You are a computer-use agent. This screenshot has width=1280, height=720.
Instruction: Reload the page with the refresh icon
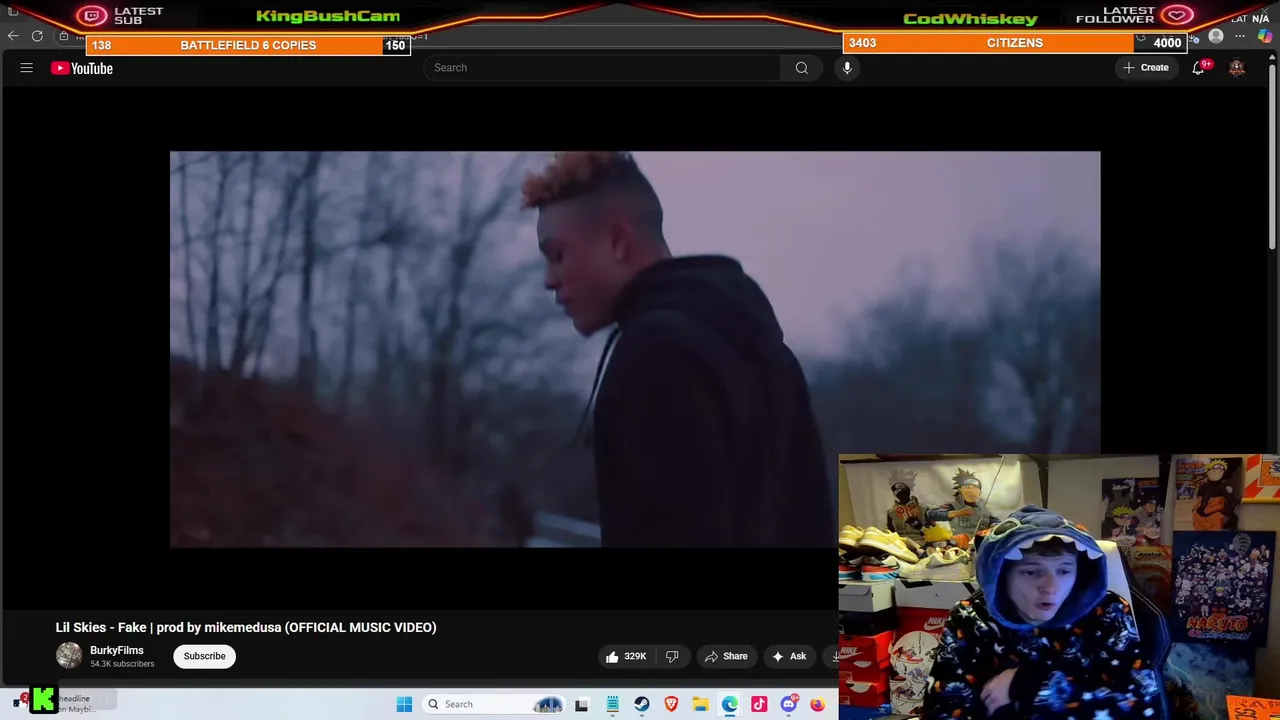[x=37, y=36]
